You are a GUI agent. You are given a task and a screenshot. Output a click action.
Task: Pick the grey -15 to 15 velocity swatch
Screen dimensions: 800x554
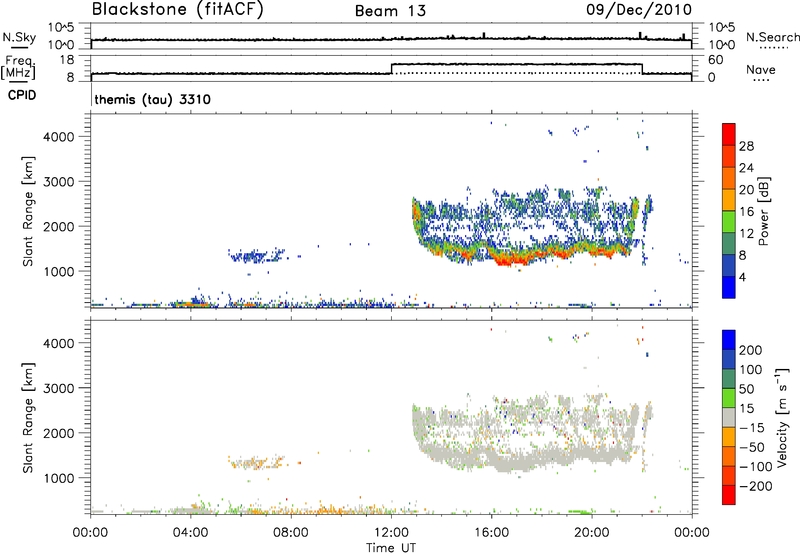[x=729, y=417]
